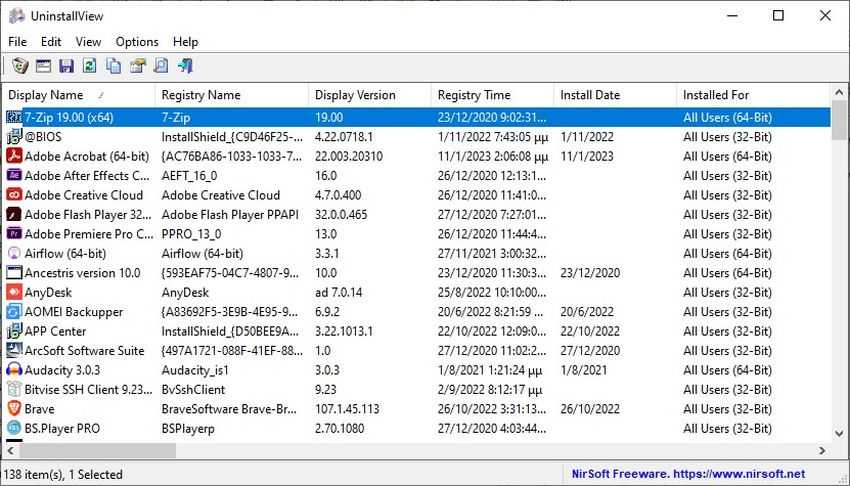Click the '107.1.45.113' version cell
Image resolution: width=850 pixels, height=486 pixels.
click(347, 409)
